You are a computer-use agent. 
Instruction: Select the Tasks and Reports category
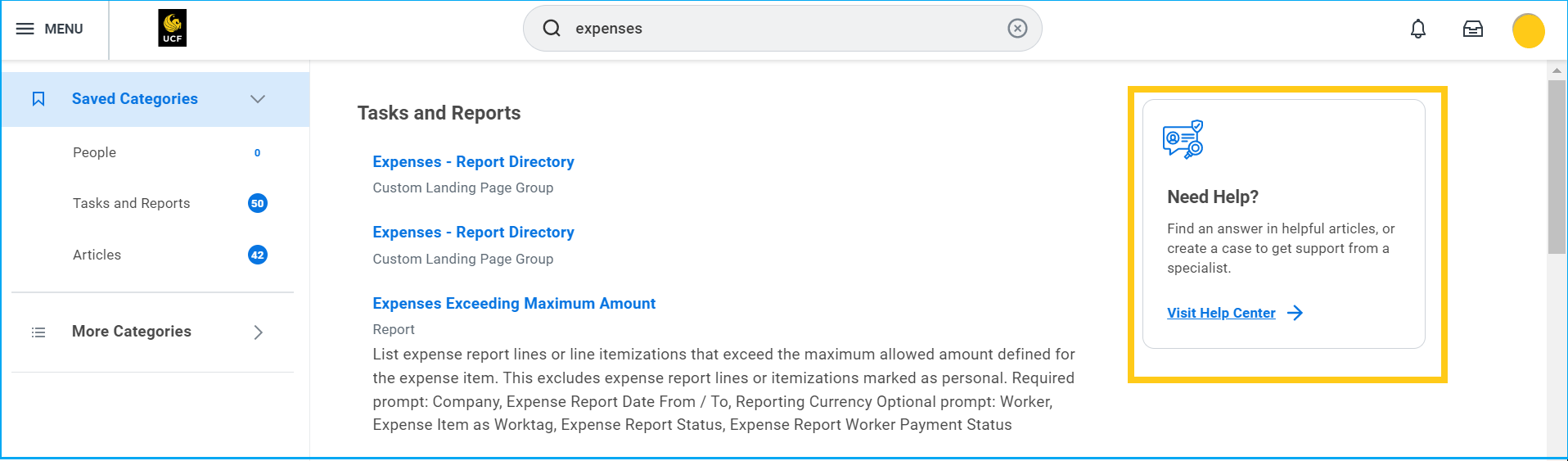(131, 203)
